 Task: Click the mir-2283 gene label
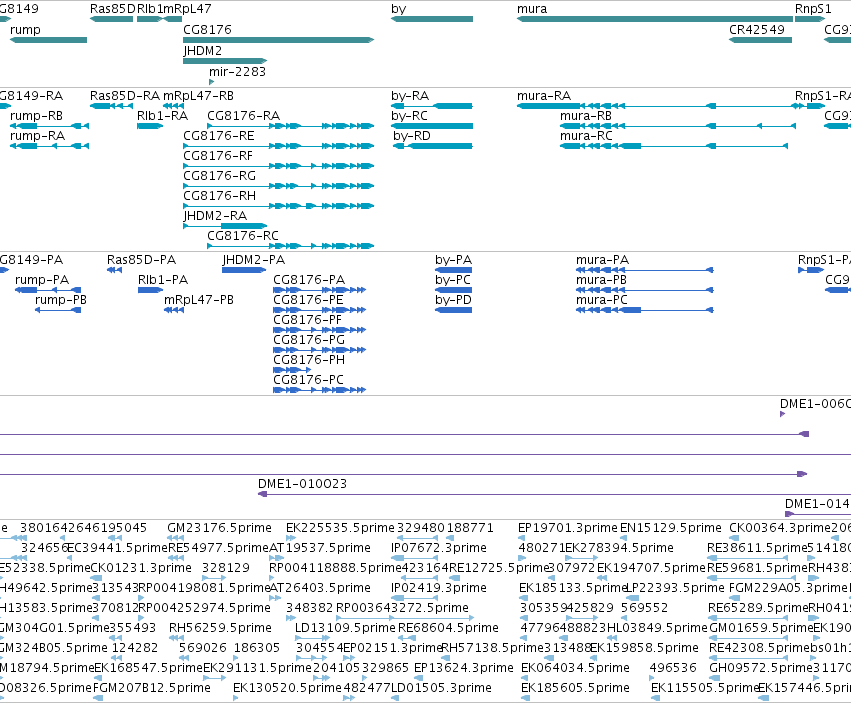pos(237,72)
